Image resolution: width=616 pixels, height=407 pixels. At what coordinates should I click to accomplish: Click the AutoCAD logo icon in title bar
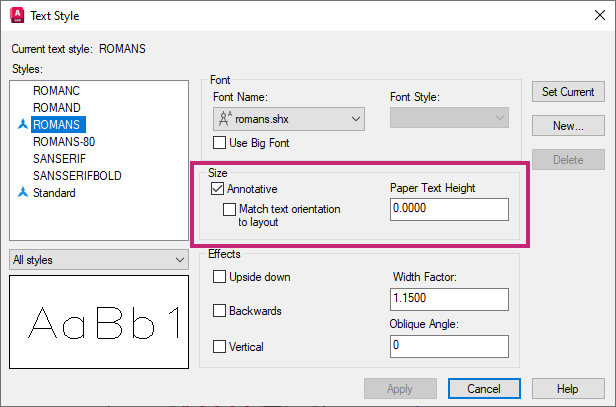click(x=17, y=16)
